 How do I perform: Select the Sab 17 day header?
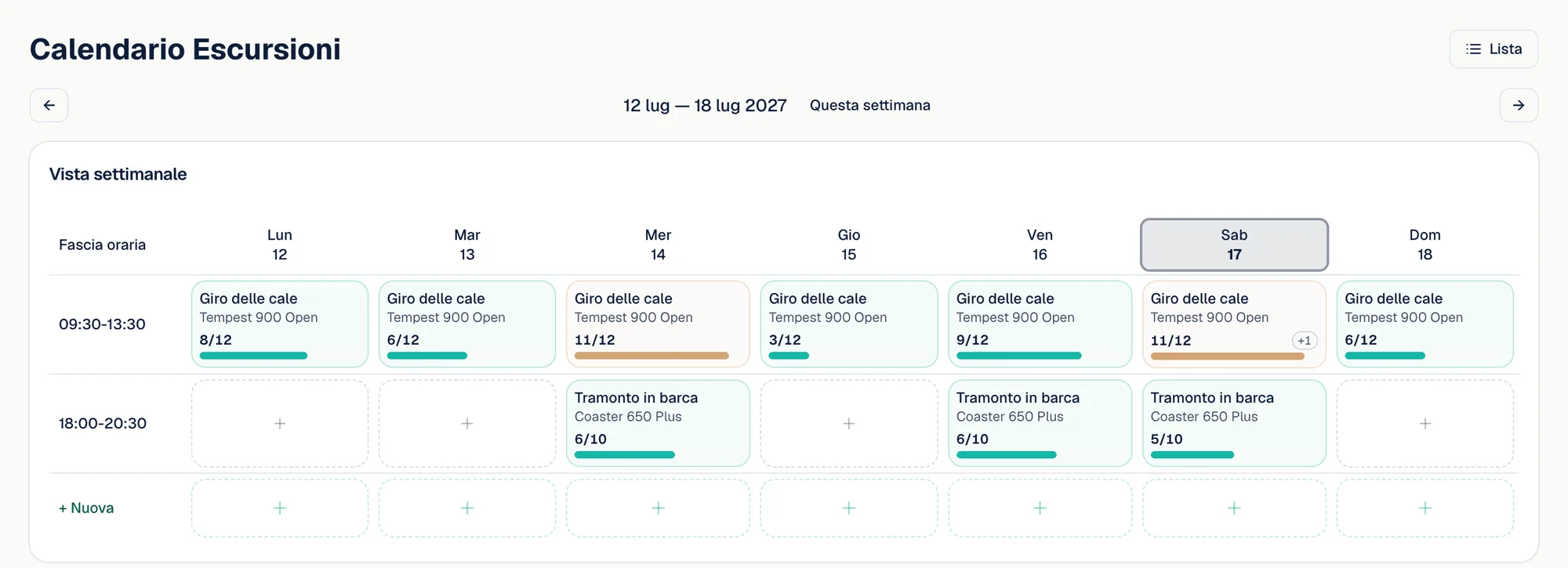point(1234,244)
